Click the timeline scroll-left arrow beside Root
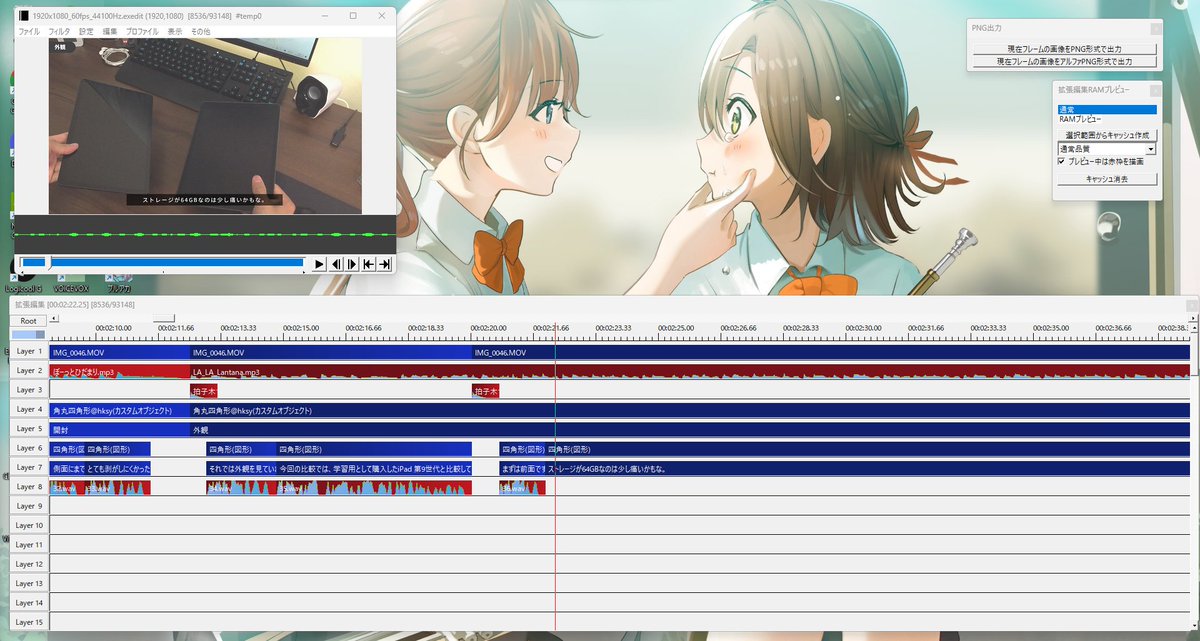This screenshot has height=641, width=1200. (53, 320)
